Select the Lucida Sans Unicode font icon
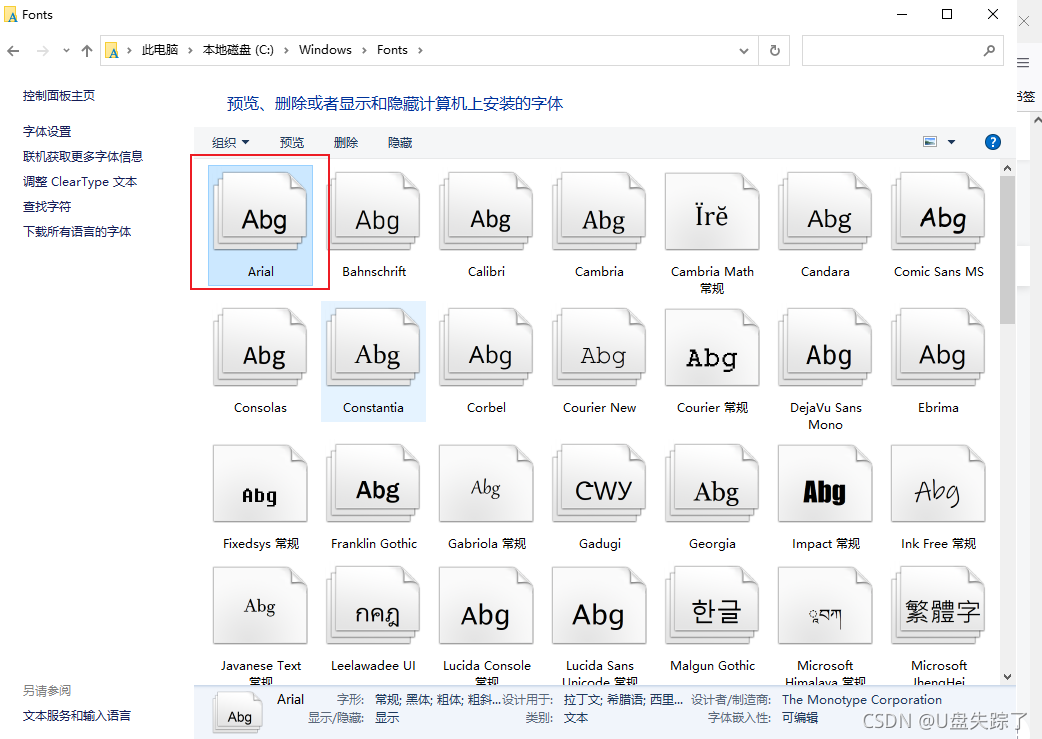The width and height of the screenshot is (1042, 739). (x=599, y=605)
